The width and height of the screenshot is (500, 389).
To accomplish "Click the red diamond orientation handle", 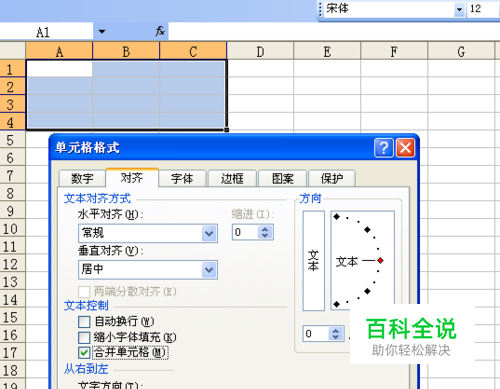I will pyautogui.click(x=380, y=260).
